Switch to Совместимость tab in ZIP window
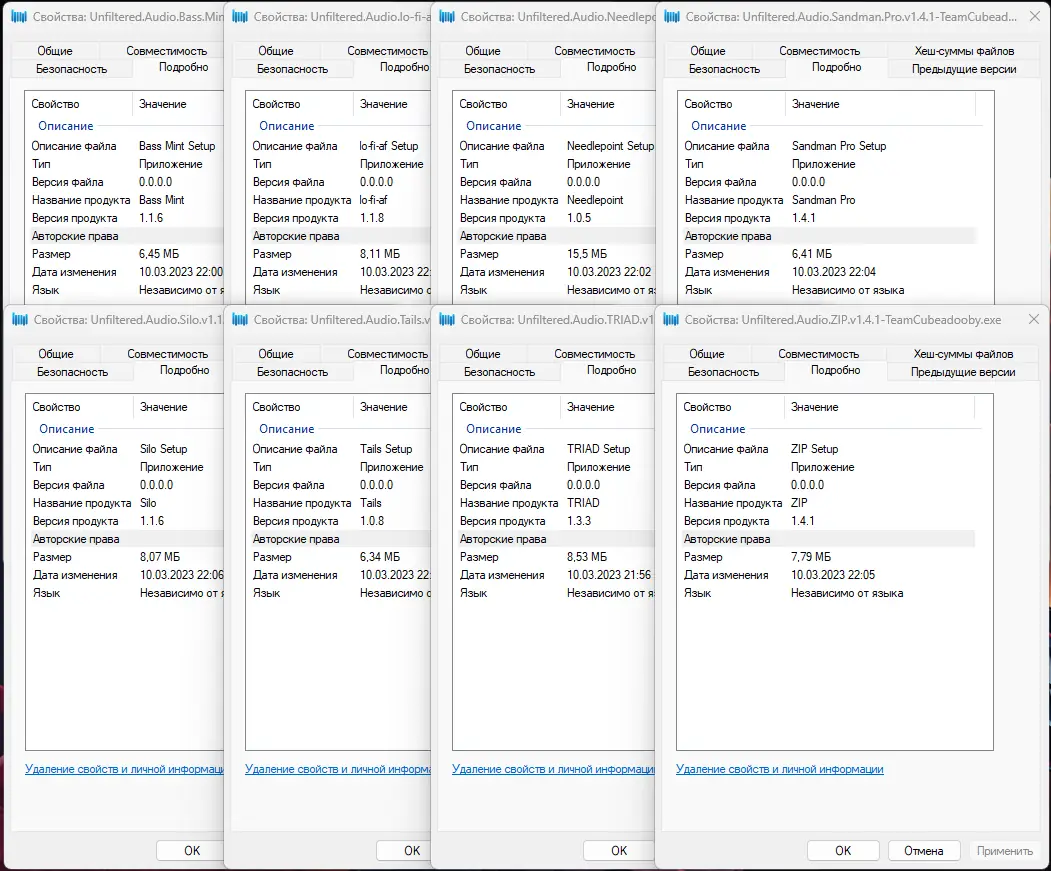The width and height of the screenshot is (1051, 871). [818, 354]
